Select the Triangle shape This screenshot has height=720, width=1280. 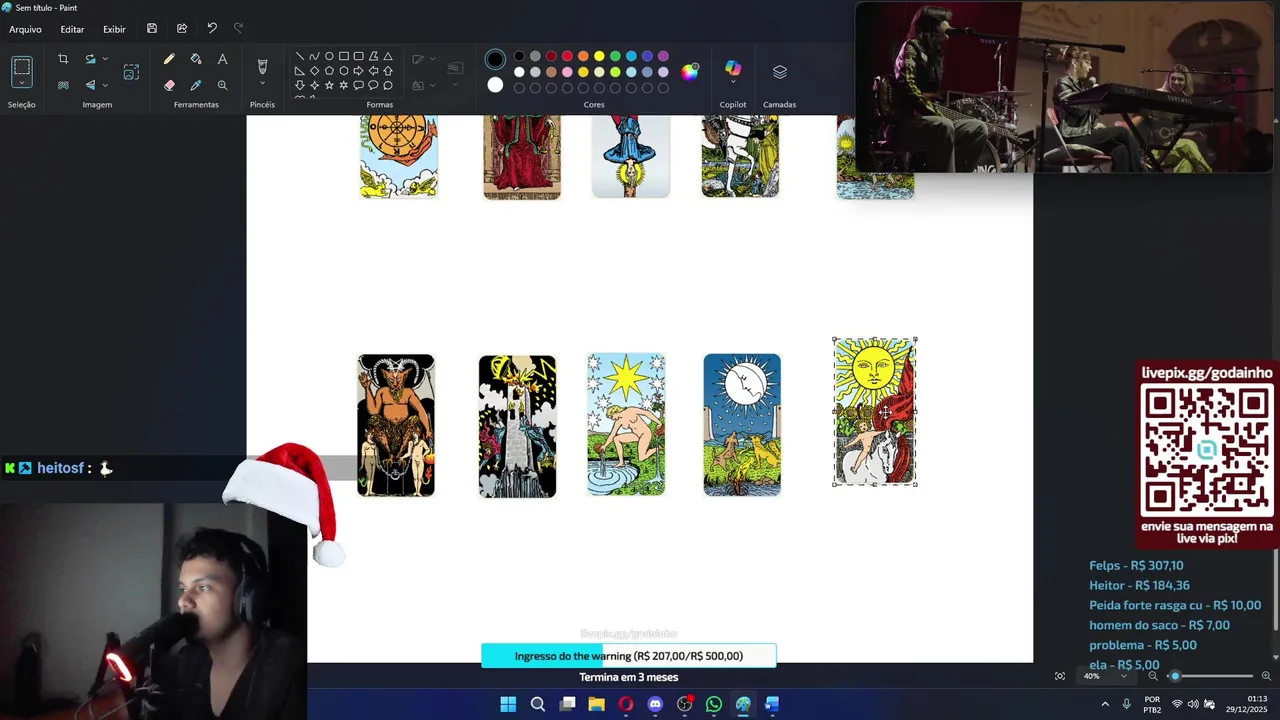click(x=388, y=56)
